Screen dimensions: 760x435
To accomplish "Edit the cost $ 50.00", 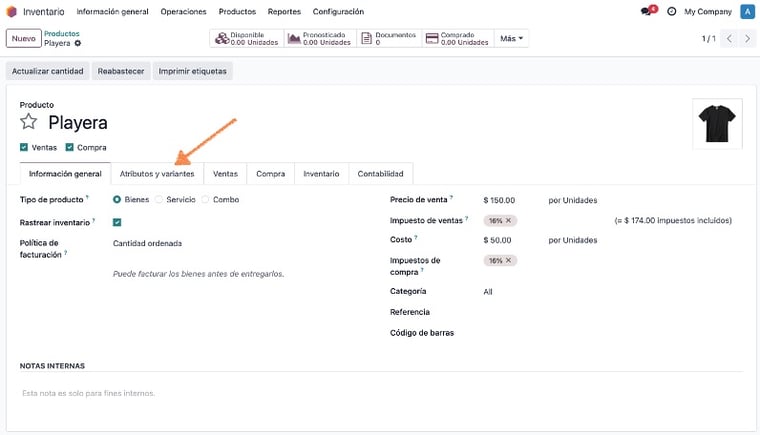I will point(497,240).
